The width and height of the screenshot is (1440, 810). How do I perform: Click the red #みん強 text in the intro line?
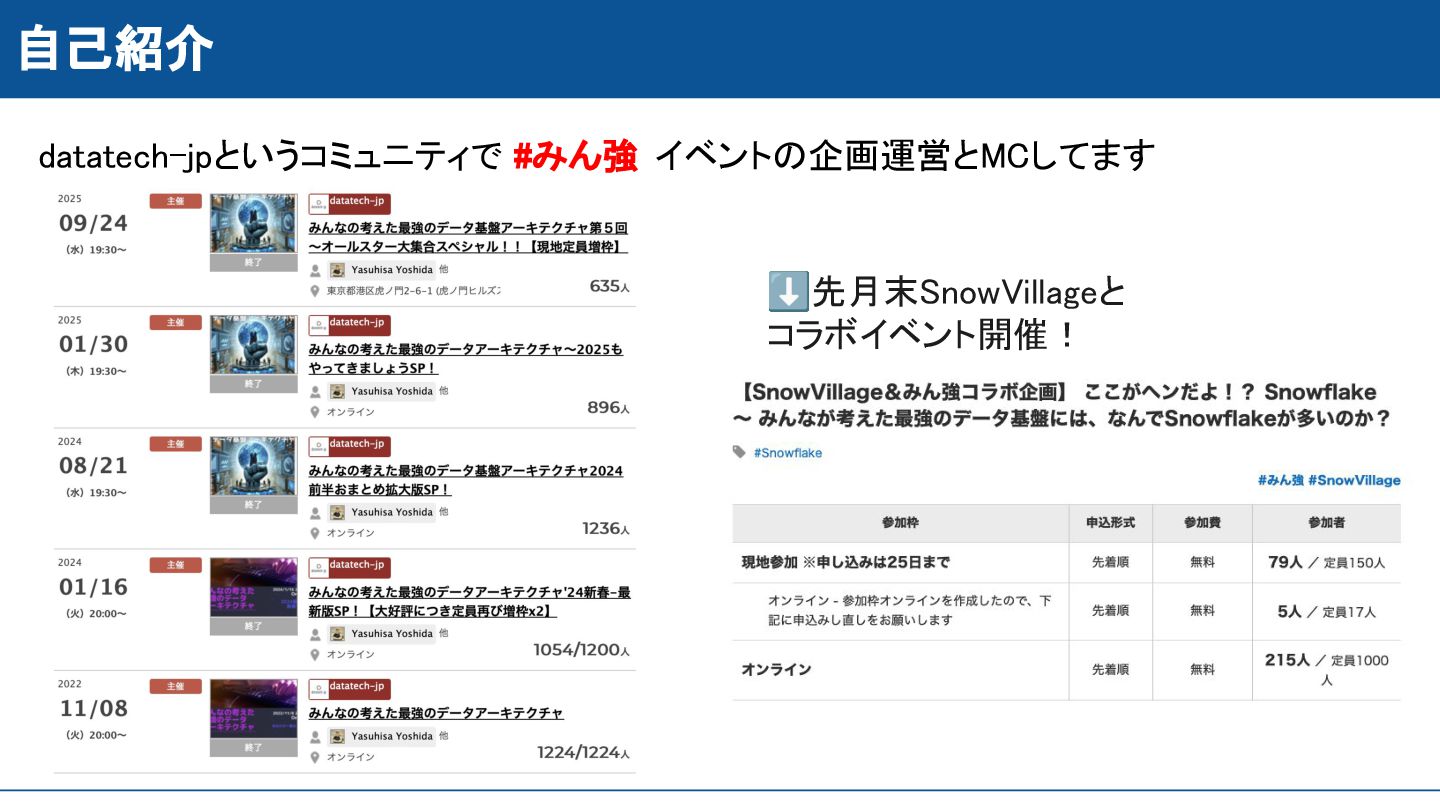tap(575, 156)
